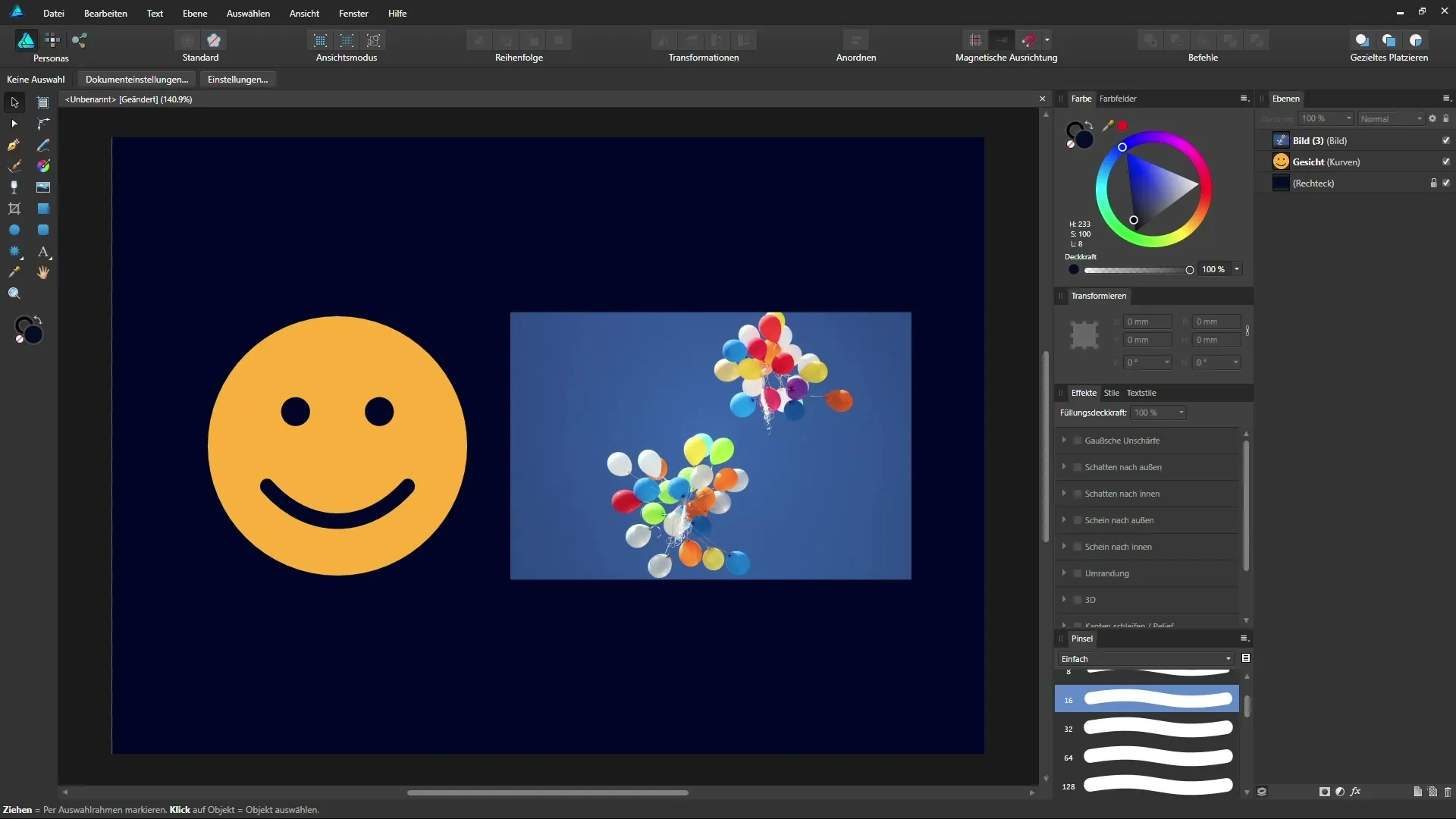
Task: Toggle visibility of Rechteck layer
Action: point(1446,184)
